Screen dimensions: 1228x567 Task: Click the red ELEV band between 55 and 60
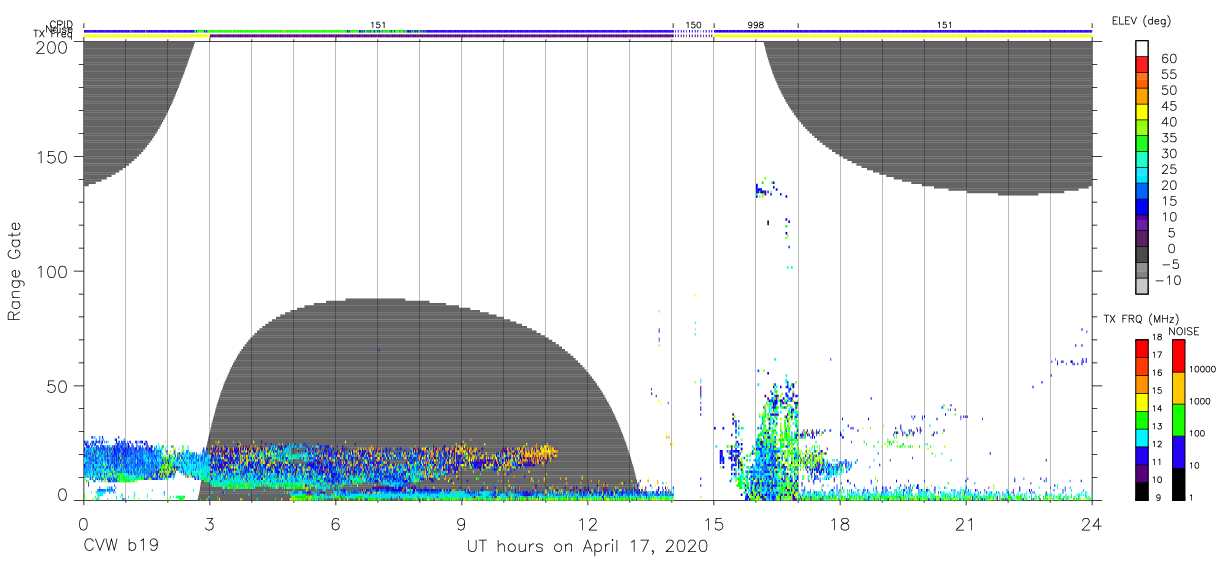[x=1141, y=65]
